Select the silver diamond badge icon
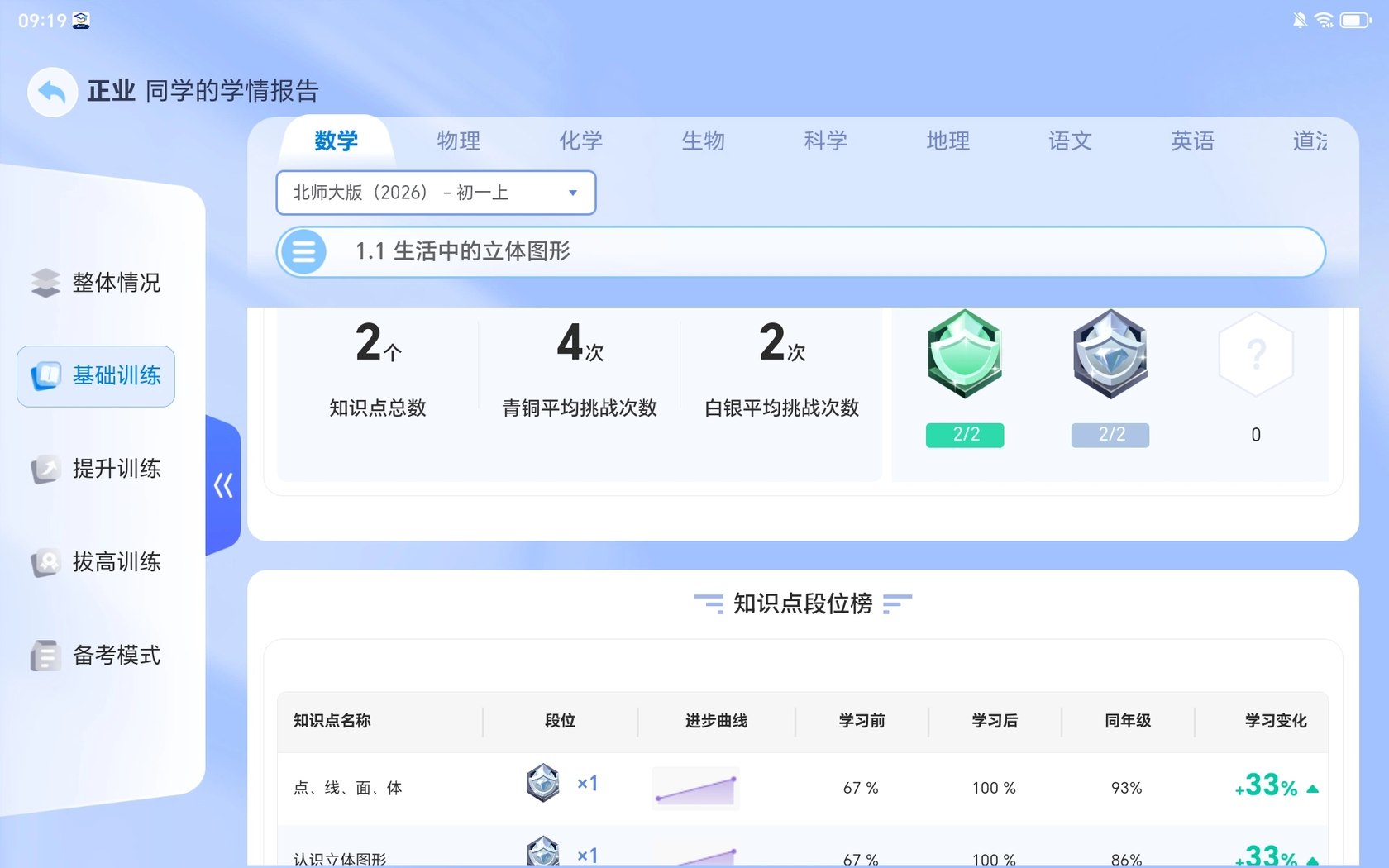1389x868 pixels. [1110, 354]
